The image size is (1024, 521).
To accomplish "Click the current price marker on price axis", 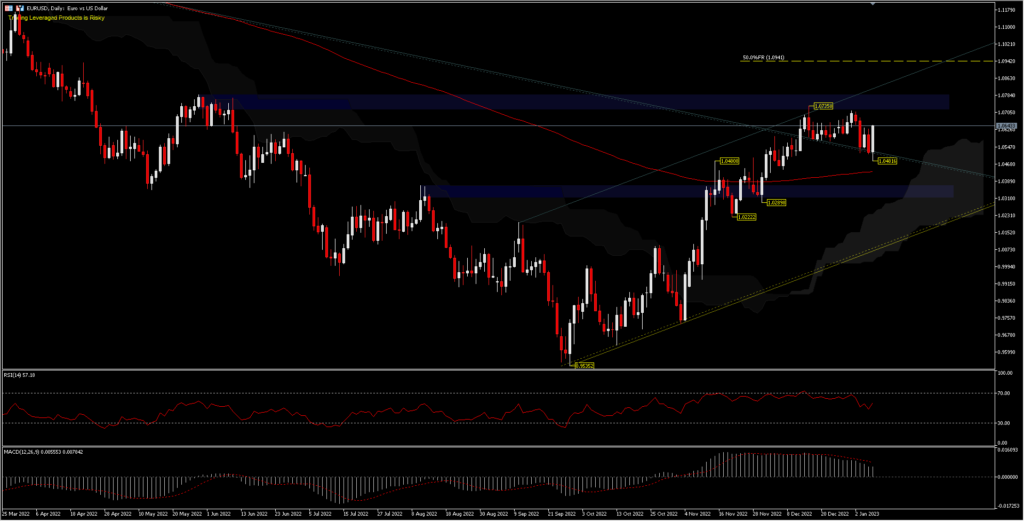I will click(x=1005, y=126).
